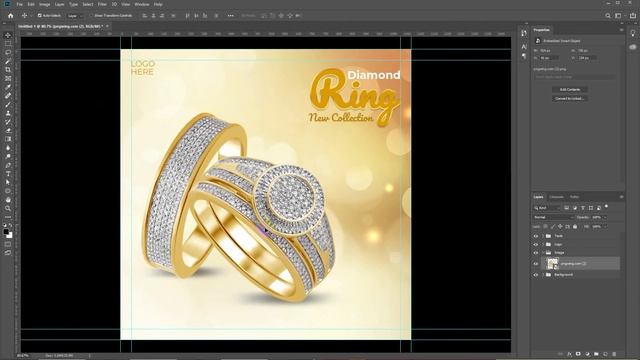The width and height of the screenshot is (640, 360).
Task: Select the Rectangular Marquee tool
Action: click(x=8, y=44)
